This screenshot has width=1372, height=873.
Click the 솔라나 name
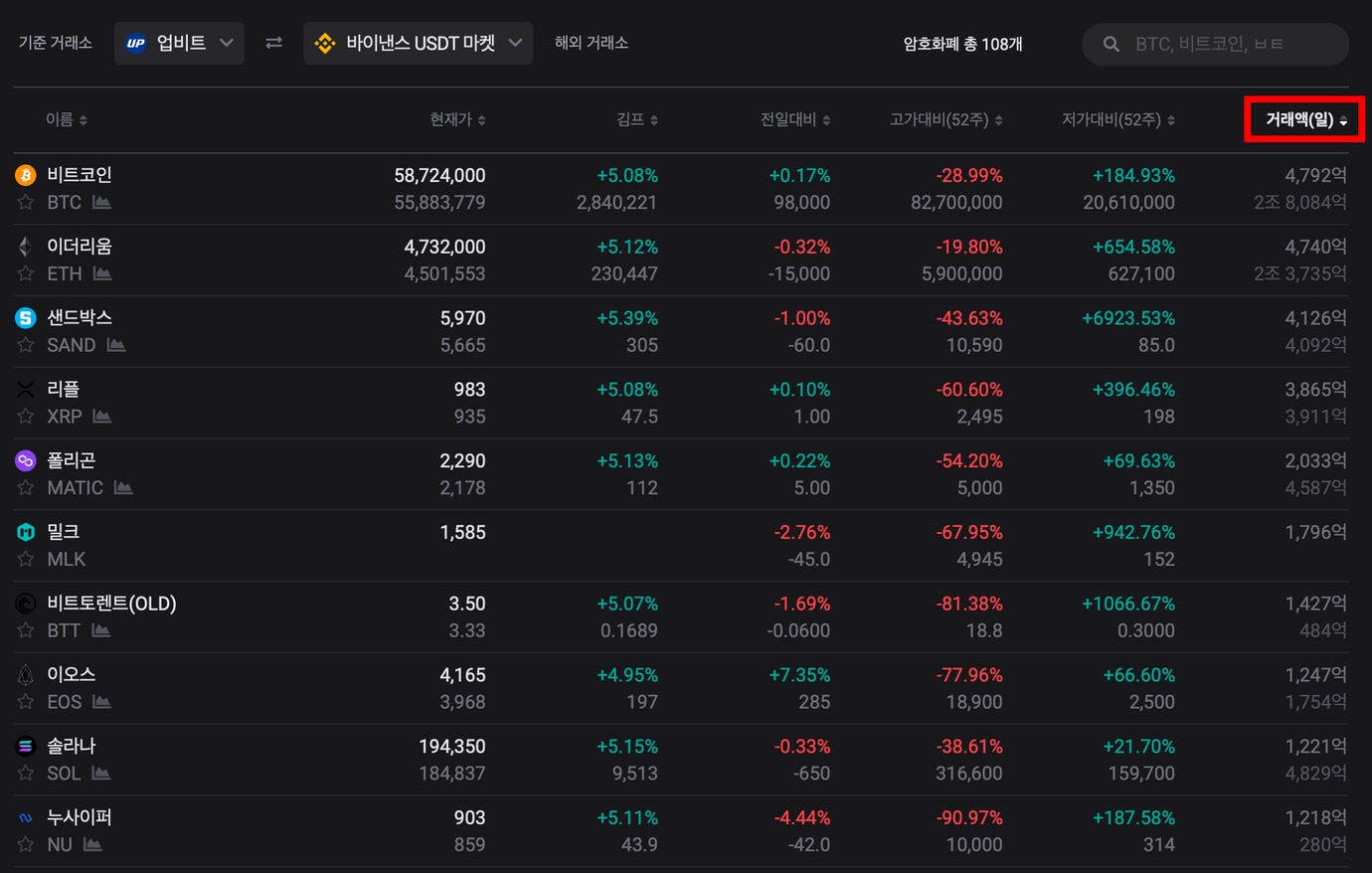pos(72,746)
